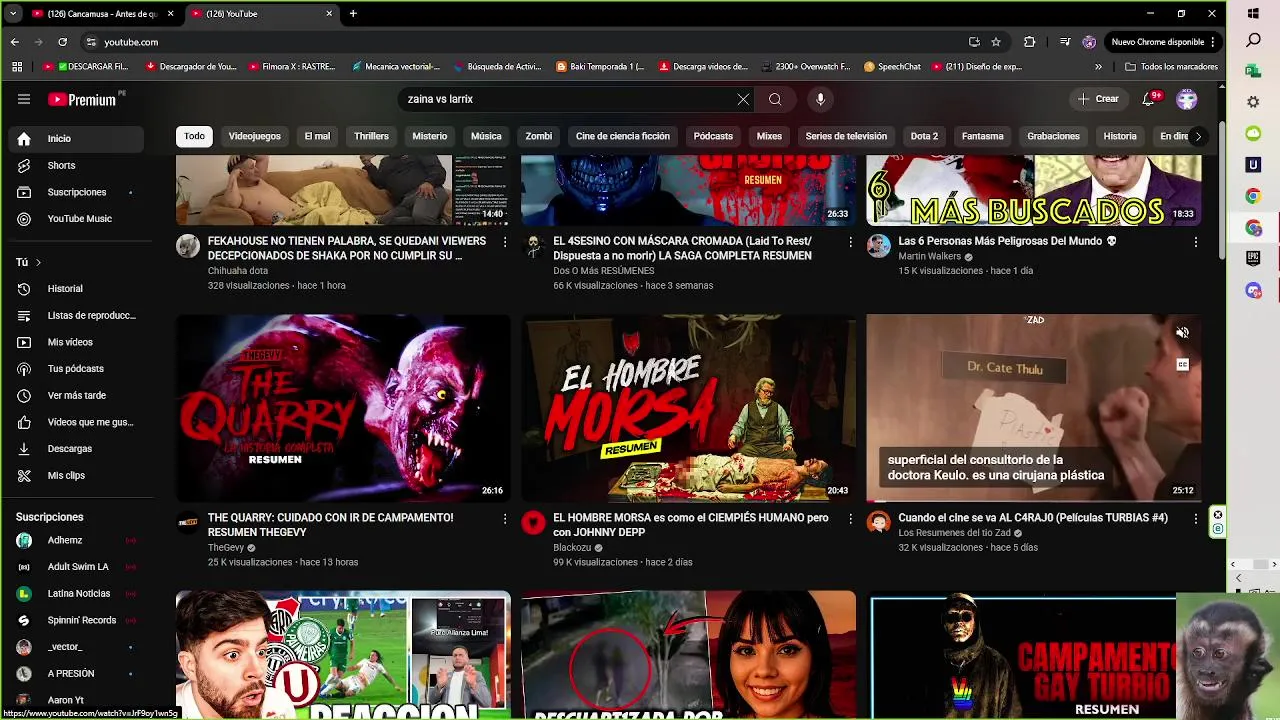Open options for EL HOMBRE MORSA video

click(850, 520)
